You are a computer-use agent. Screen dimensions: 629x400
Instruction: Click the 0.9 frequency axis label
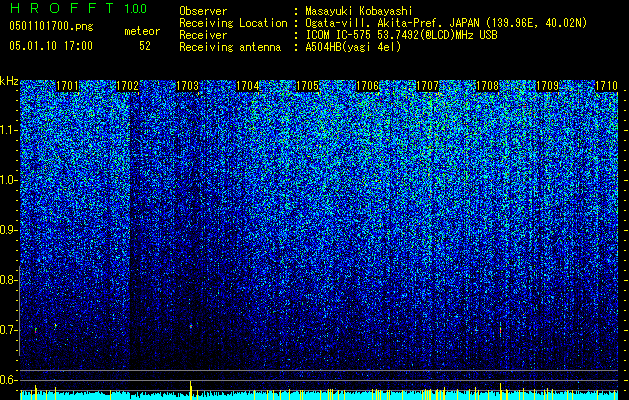[x=9, y=230]
